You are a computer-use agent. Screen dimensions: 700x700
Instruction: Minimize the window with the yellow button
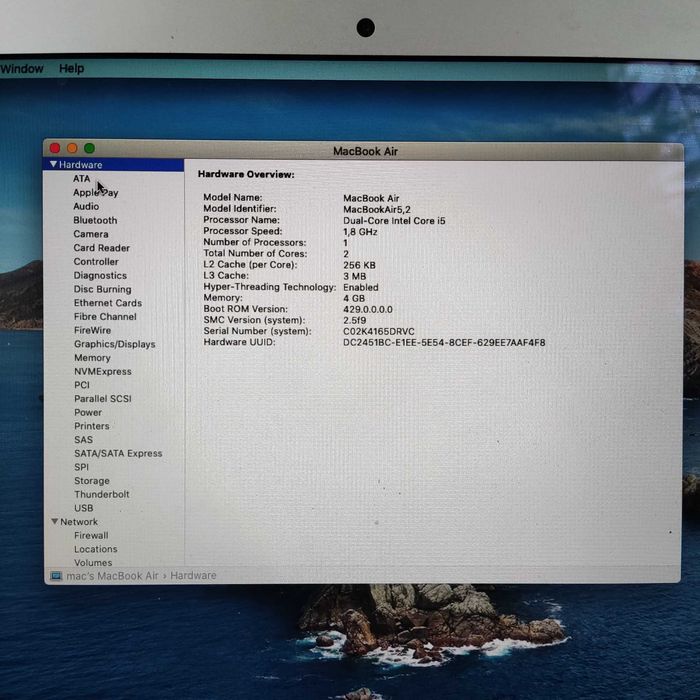(72, 148)
